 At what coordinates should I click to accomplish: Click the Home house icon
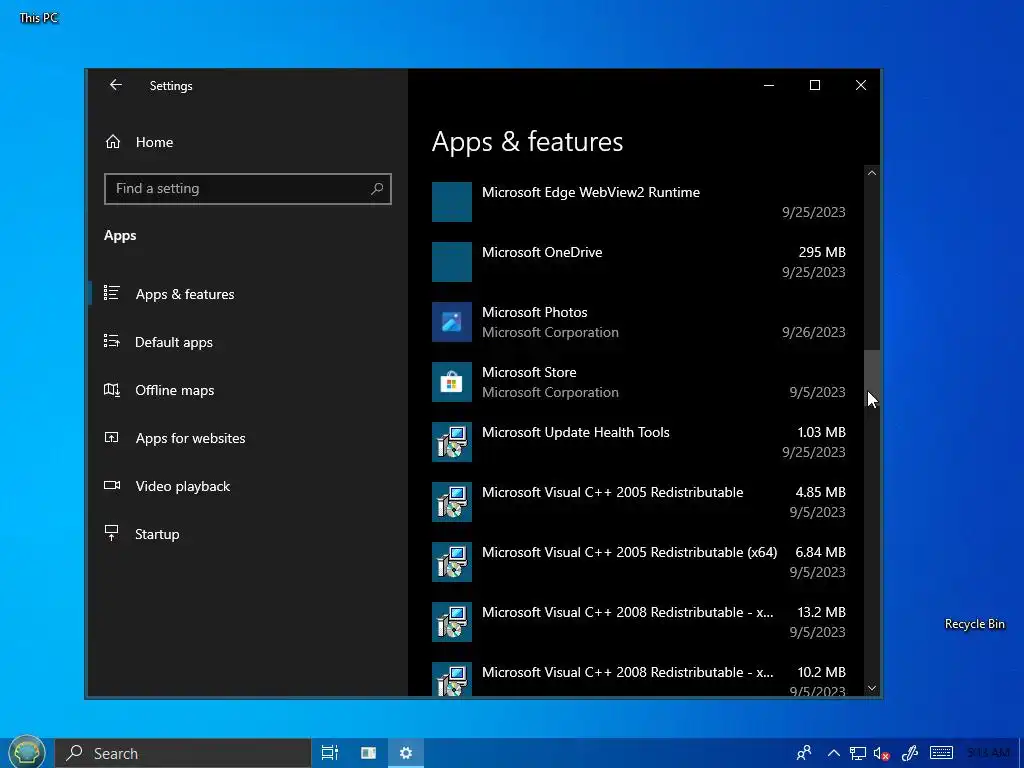113,142
